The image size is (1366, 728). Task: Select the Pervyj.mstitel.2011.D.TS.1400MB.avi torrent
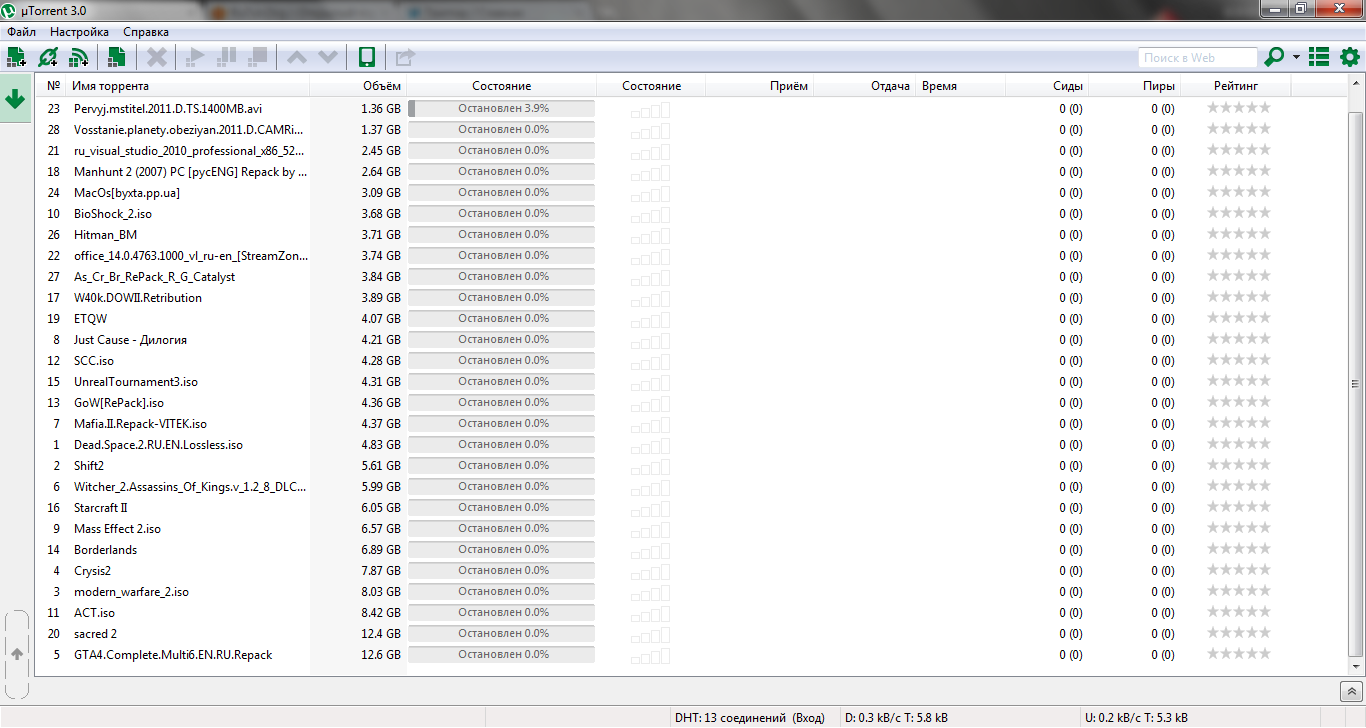(168, 108)
